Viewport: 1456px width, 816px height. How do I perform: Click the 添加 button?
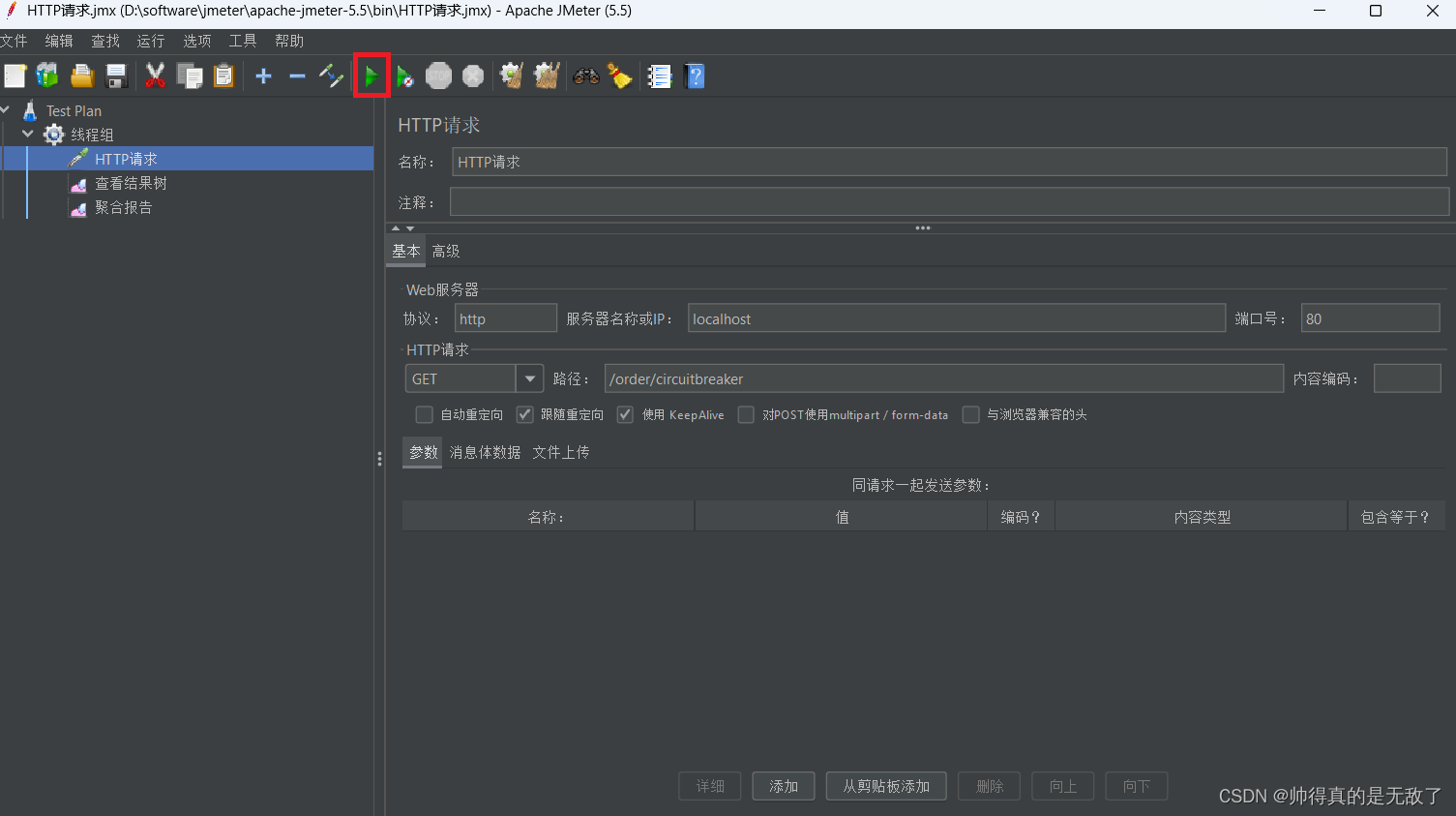click(784, 786)
